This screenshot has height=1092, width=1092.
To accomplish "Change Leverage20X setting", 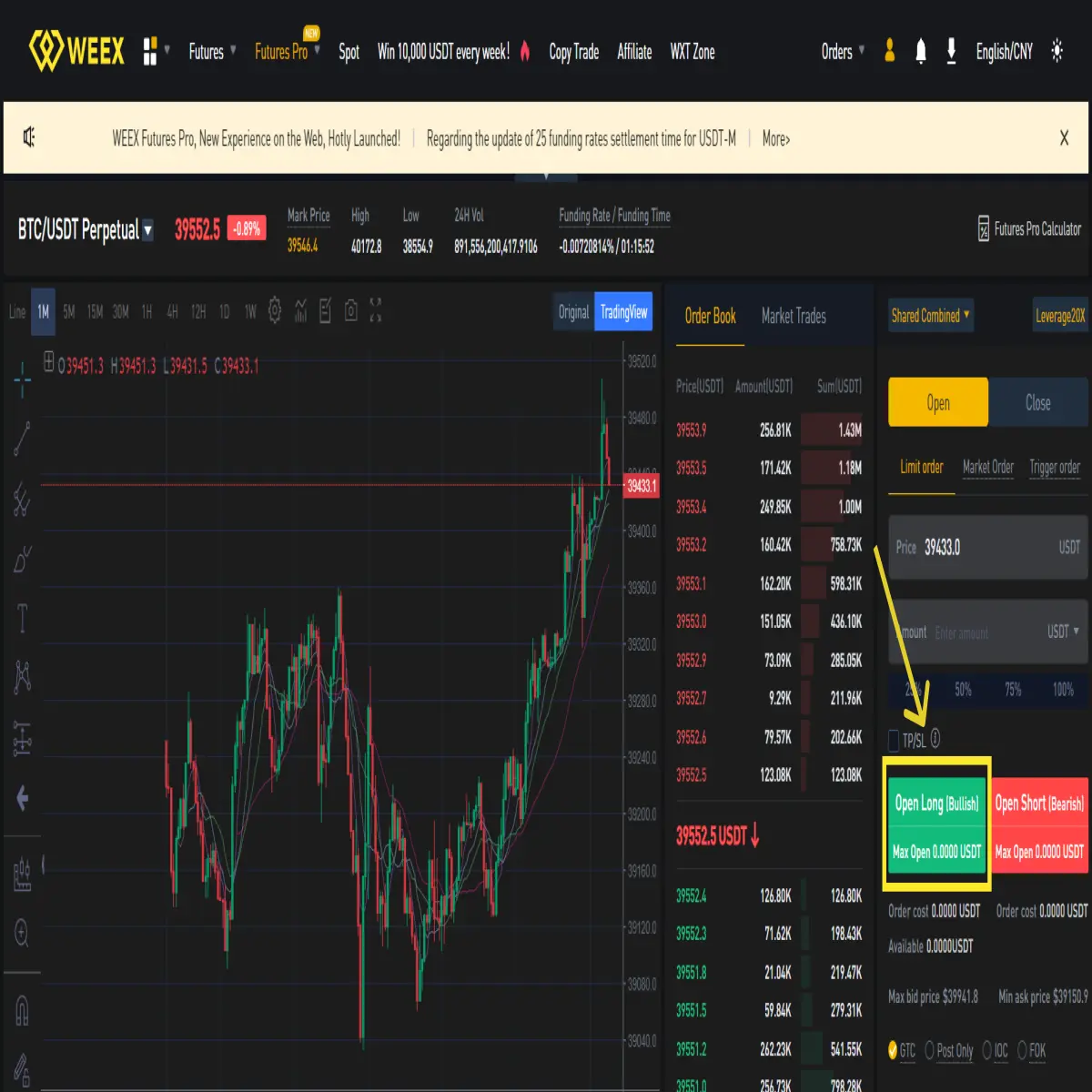I will coord(1060,316).
